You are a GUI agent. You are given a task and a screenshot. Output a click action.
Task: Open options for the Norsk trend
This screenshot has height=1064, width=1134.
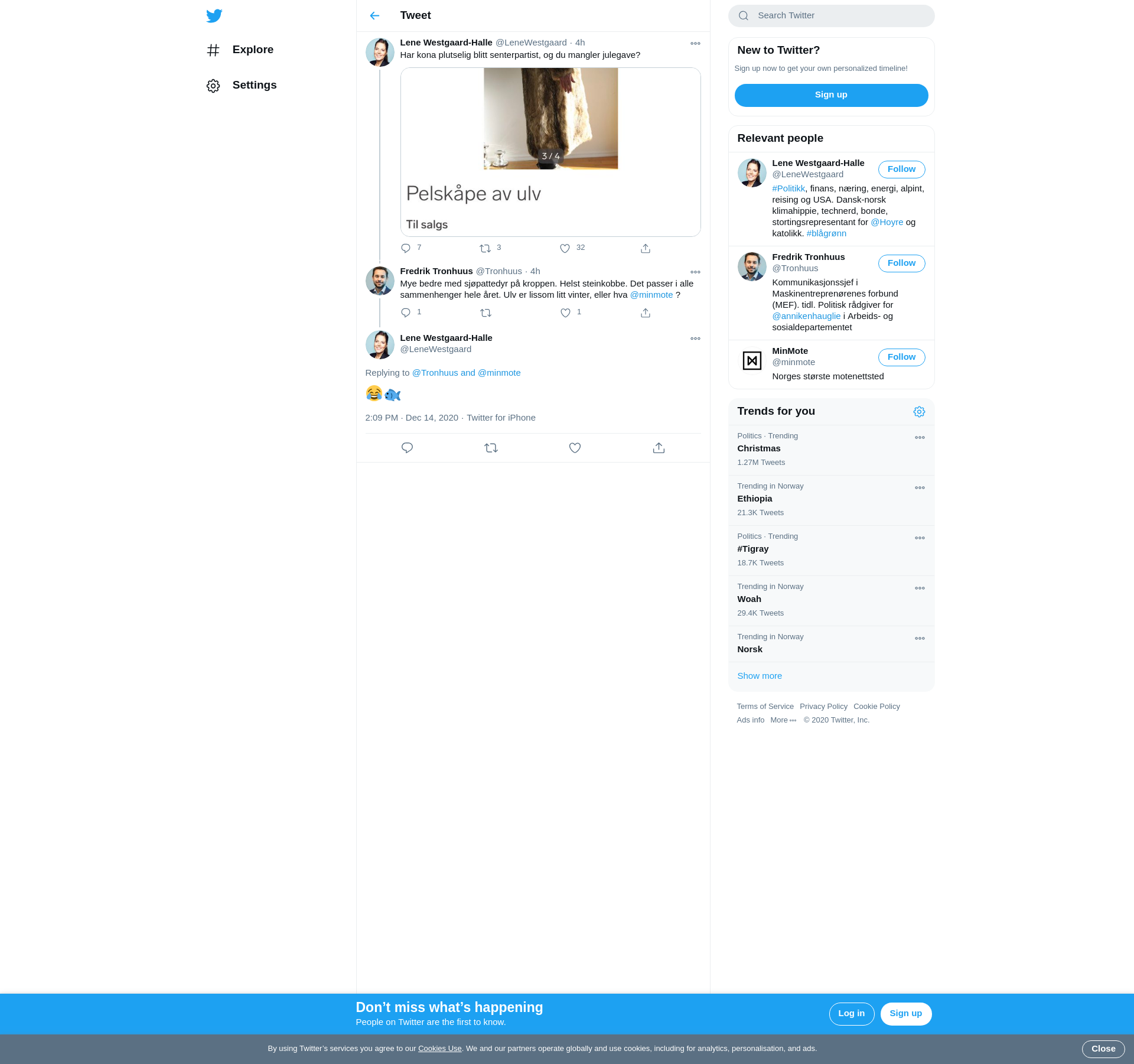920,639
